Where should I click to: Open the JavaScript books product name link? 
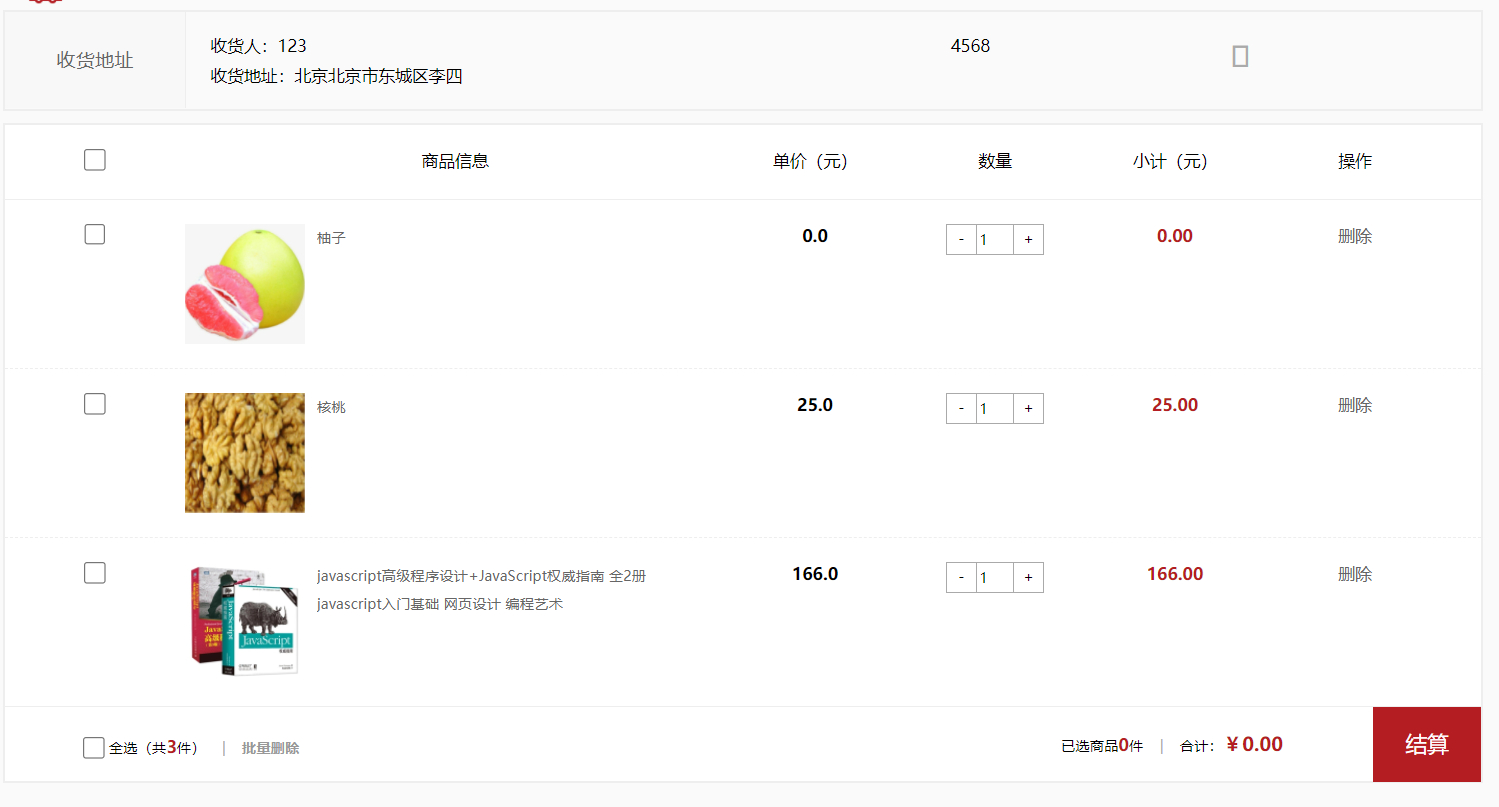[480, 576]
